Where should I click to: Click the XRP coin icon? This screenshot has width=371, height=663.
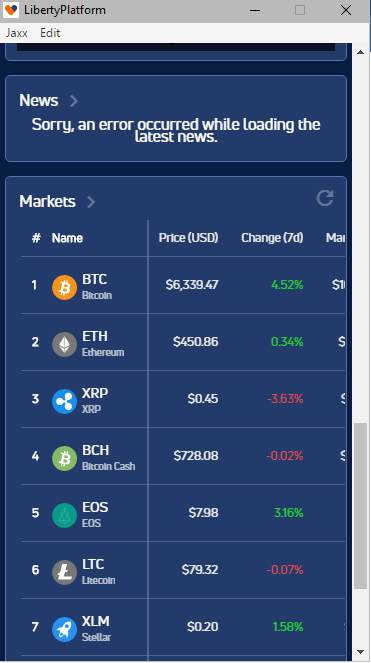click(64, 401)
